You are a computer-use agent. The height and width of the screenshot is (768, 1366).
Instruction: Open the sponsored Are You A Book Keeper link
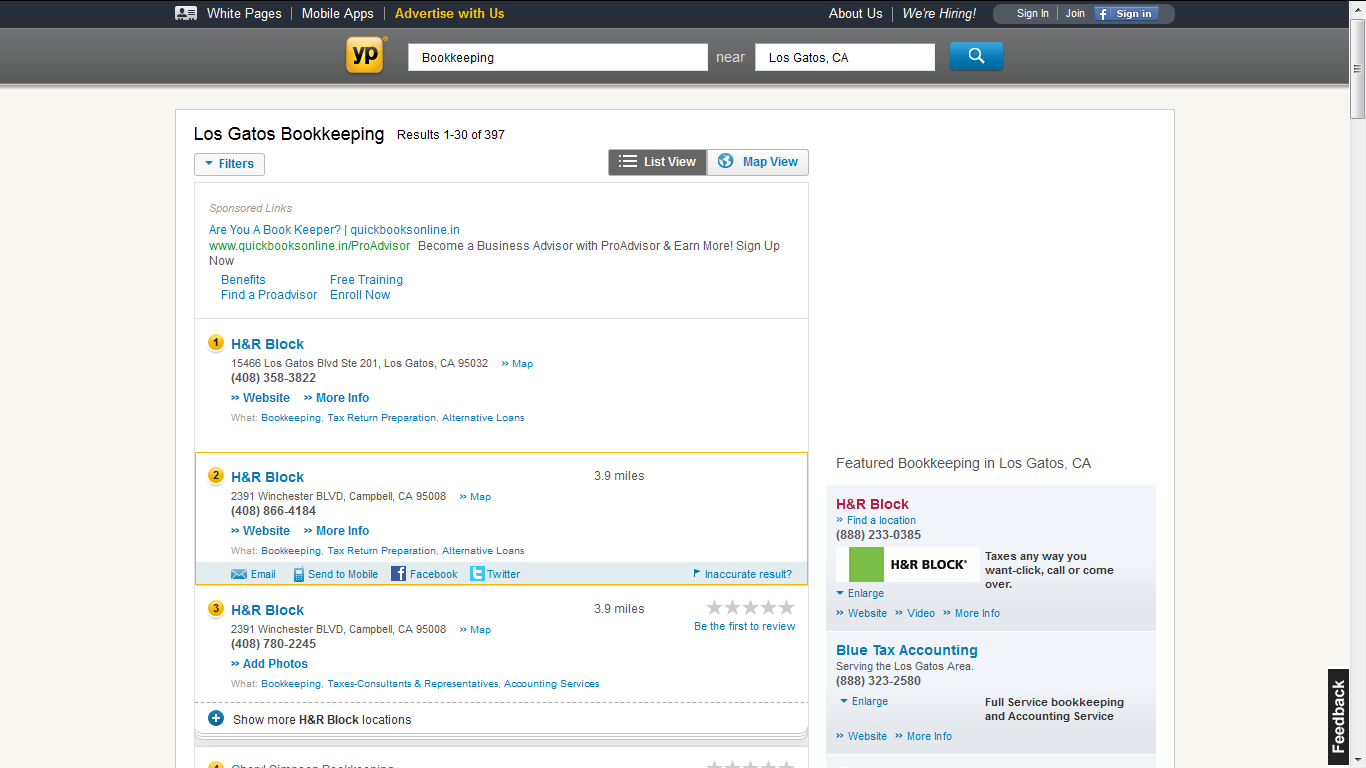click(x=334, y=230)
